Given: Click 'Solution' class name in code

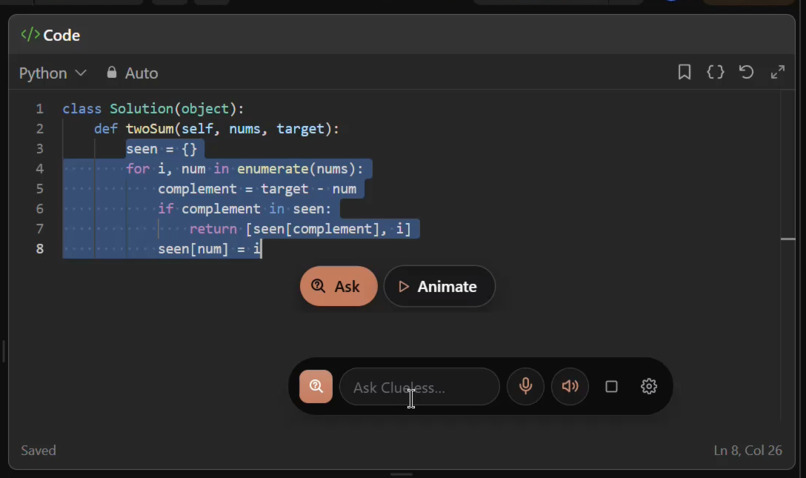Looking at the screenshot, I should [141, 108].
